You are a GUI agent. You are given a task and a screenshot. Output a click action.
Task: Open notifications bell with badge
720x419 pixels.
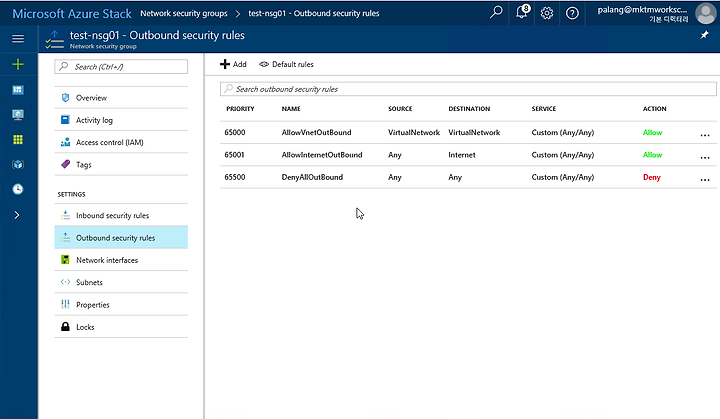522,12
